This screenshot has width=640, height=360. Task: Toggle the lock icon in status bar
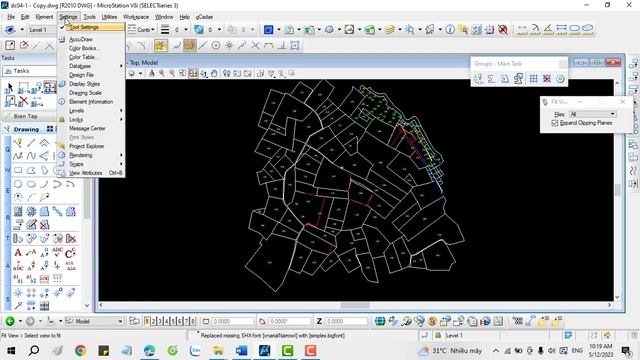(438, 335)
